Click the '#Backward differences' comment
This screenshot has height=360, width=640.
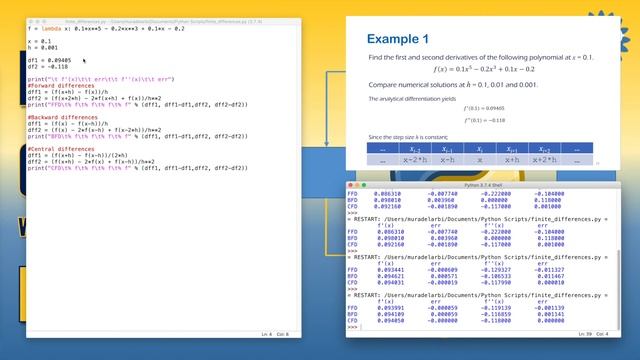[x=62, y=117]
